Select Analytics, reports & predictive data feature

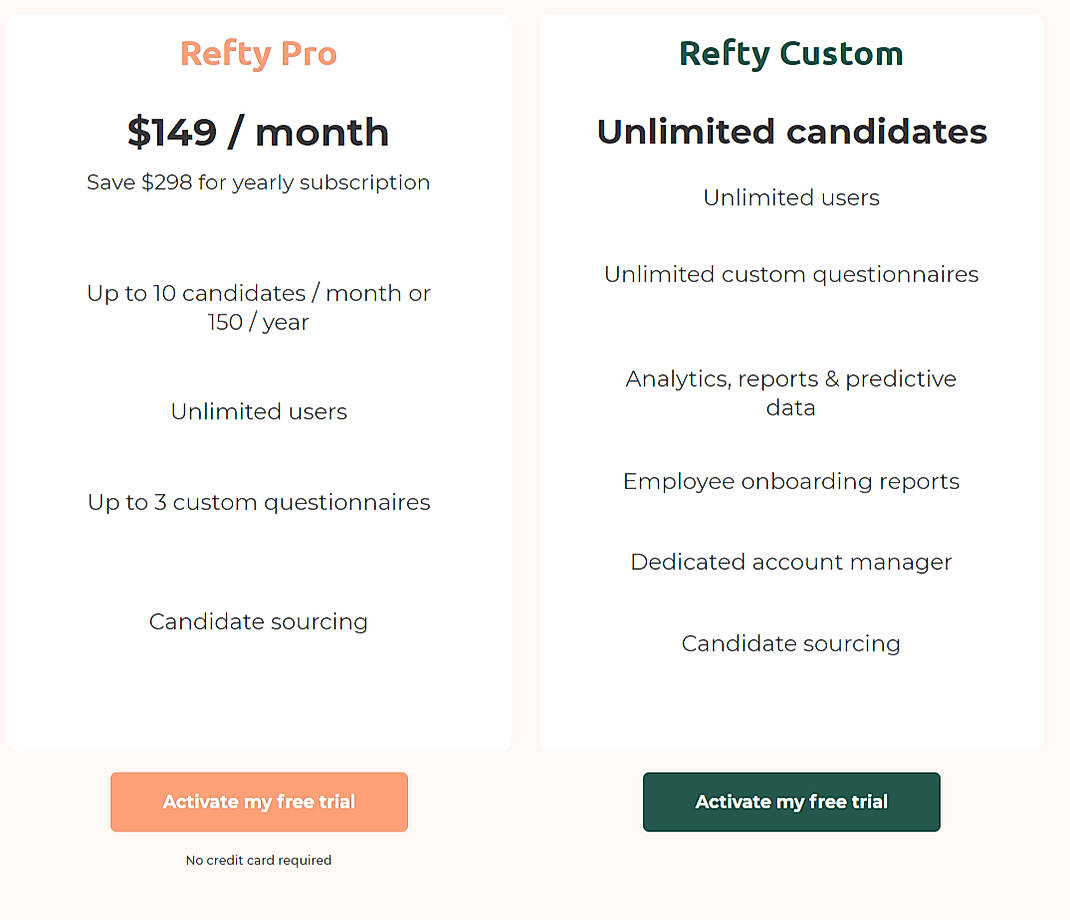790,393
